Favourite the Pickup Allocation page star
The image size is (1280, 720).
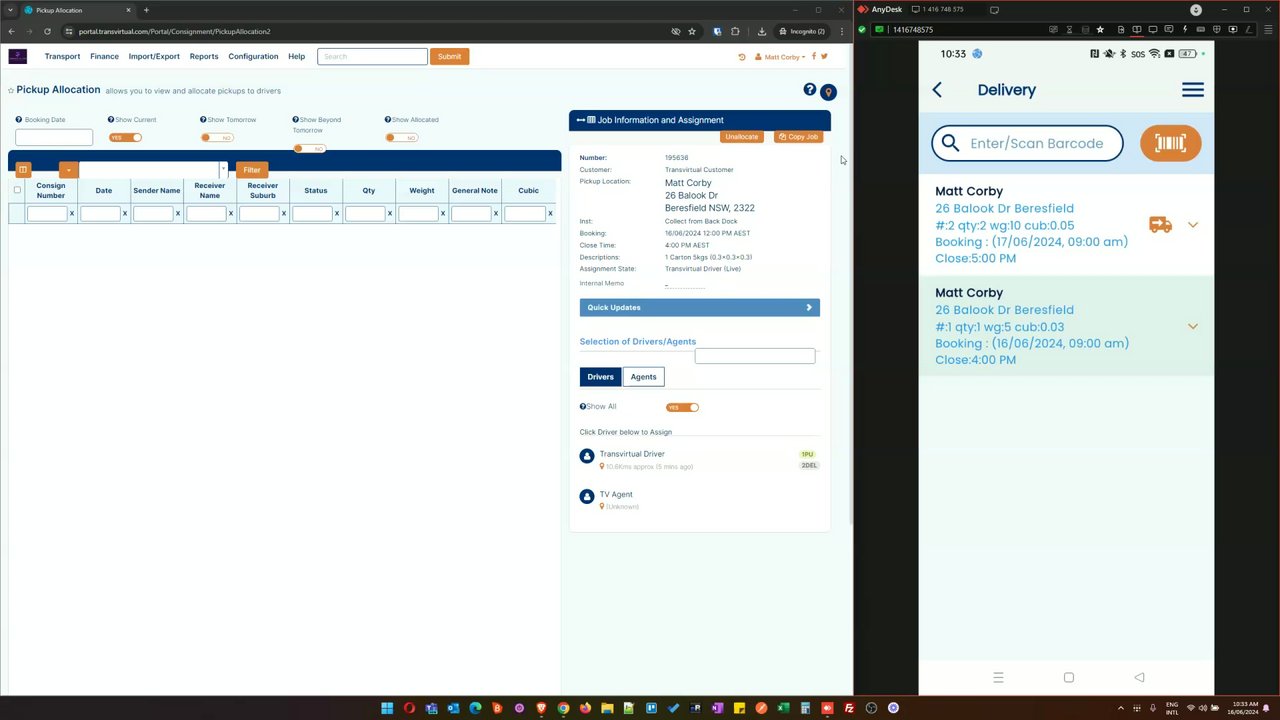[x=11, y=91]
